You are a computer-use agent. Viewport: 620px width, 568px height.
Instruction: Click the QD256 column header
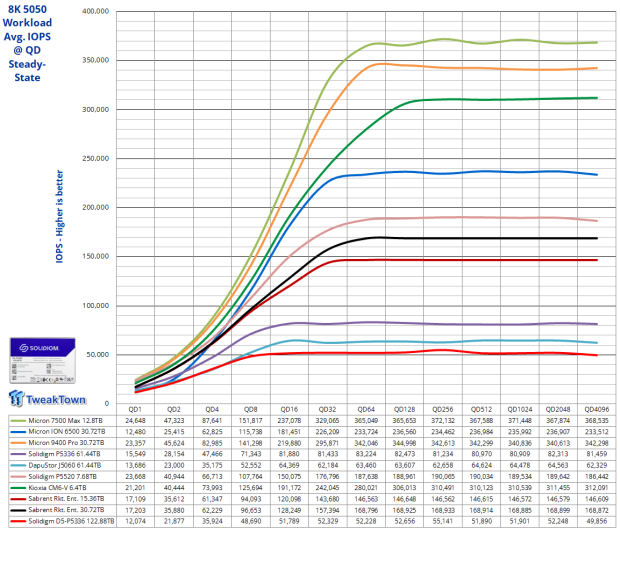tap(443, 409)
